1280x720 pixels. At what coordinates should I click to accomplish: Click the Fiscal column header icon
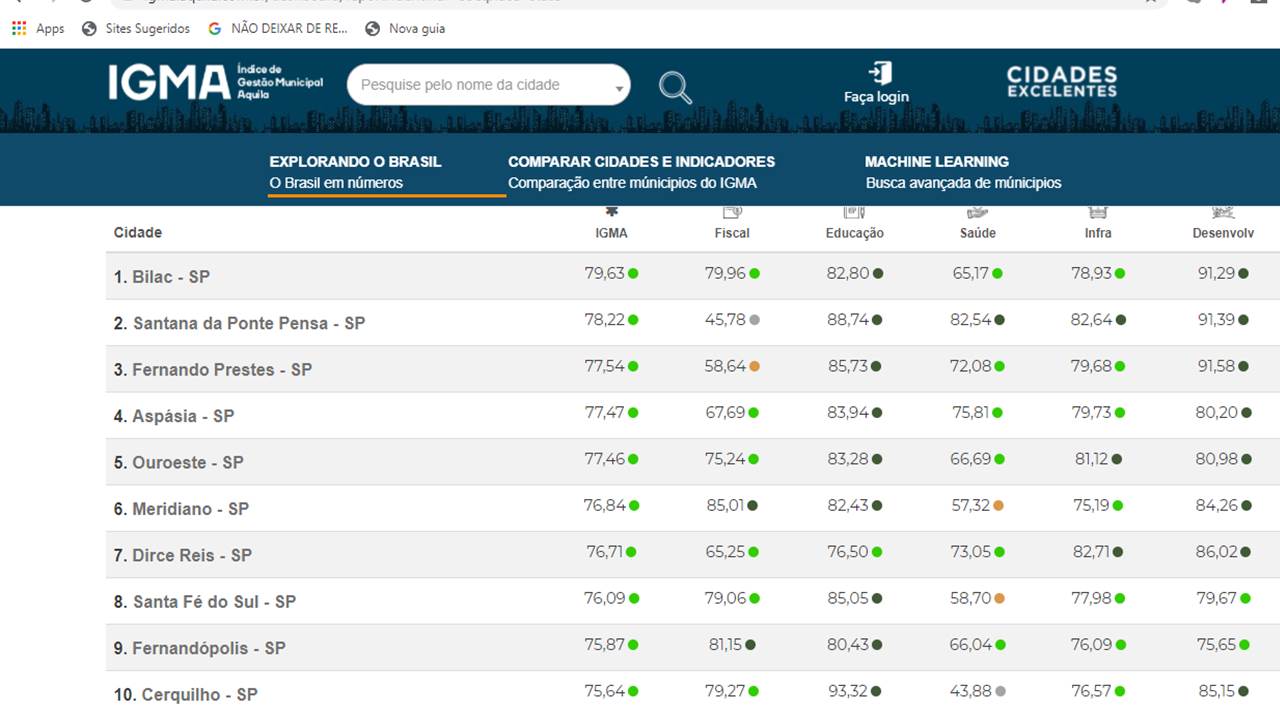732,212
